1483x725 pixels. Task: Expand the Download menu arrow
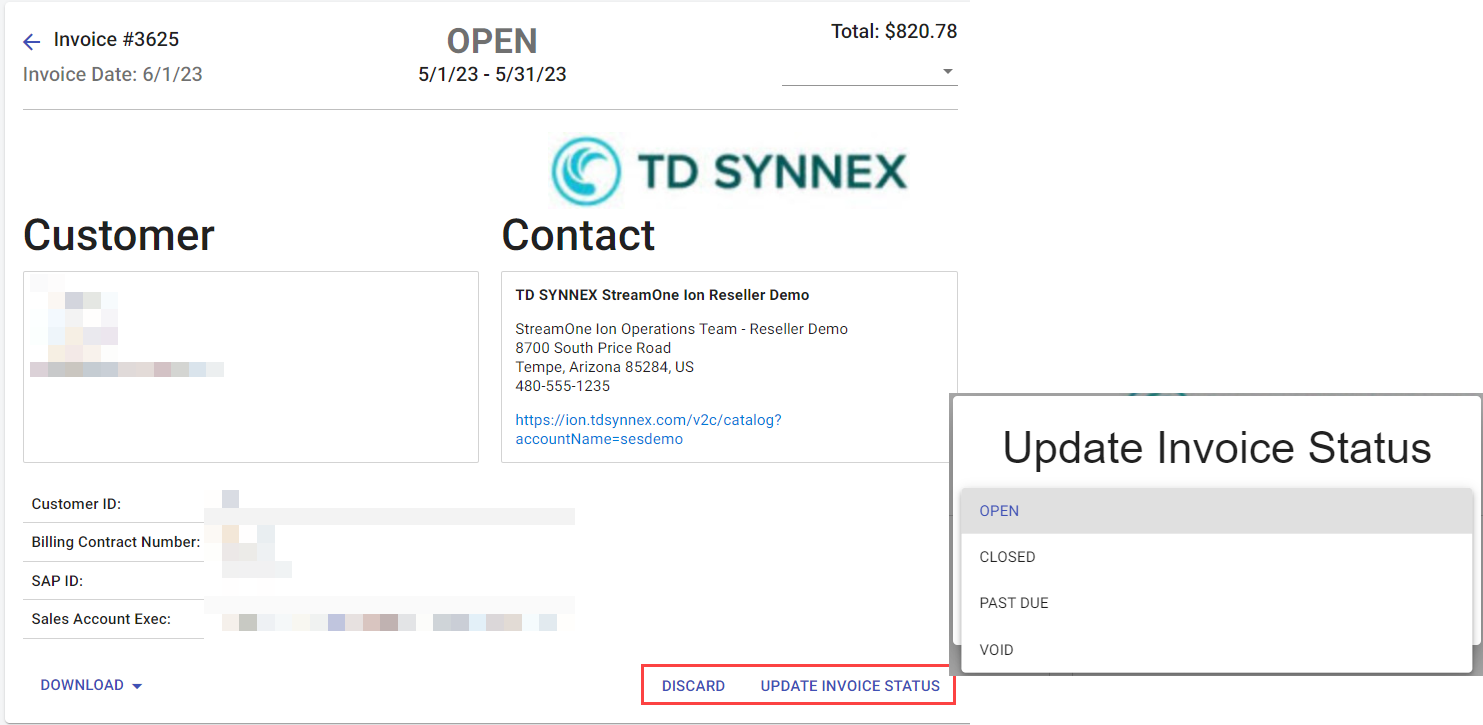(x=137, y=686)
